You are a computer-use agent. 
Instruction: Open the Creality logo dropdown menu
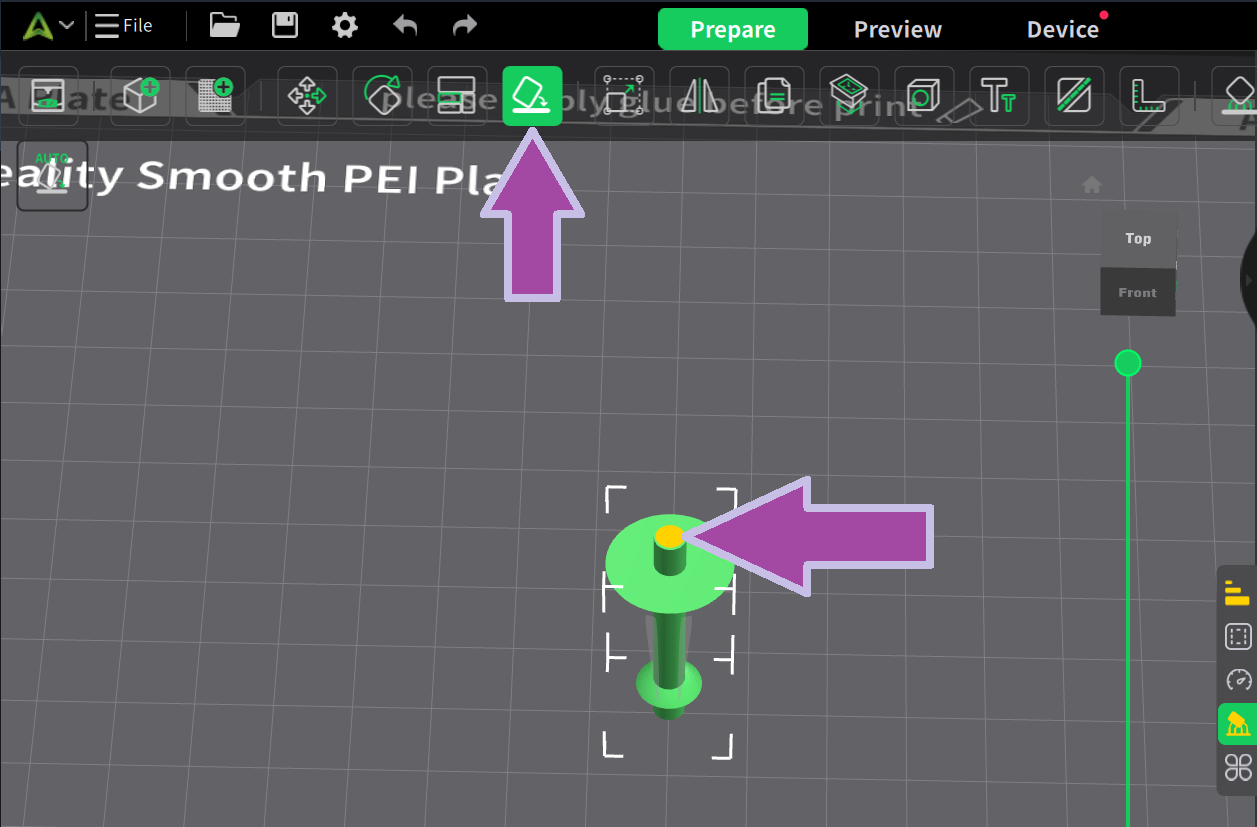pyautogui.click(x=49, y=25)
